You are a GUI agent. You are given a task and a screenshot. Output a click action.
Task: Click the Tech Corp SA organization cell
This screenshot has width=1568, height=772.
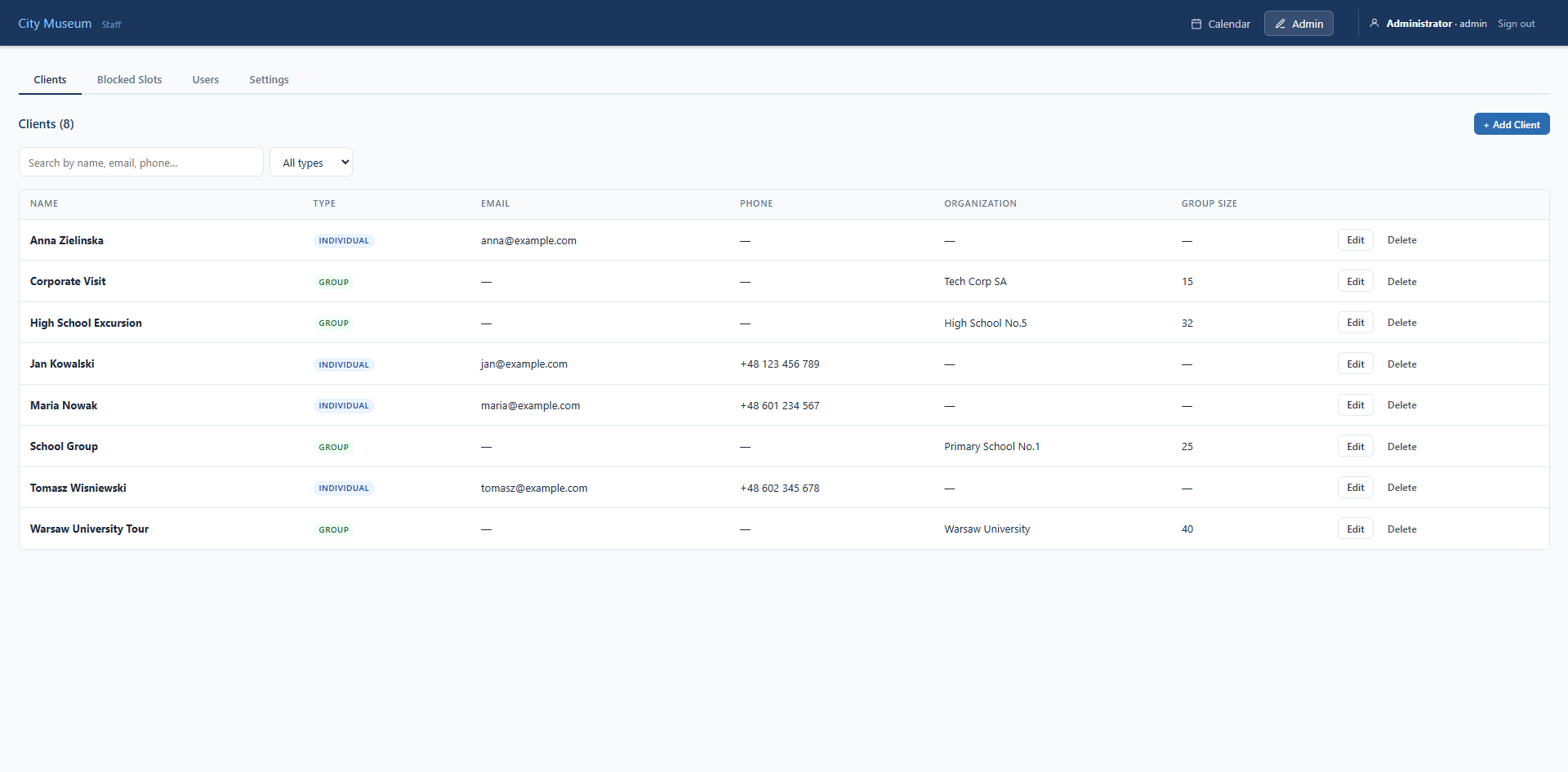[975, 281]
